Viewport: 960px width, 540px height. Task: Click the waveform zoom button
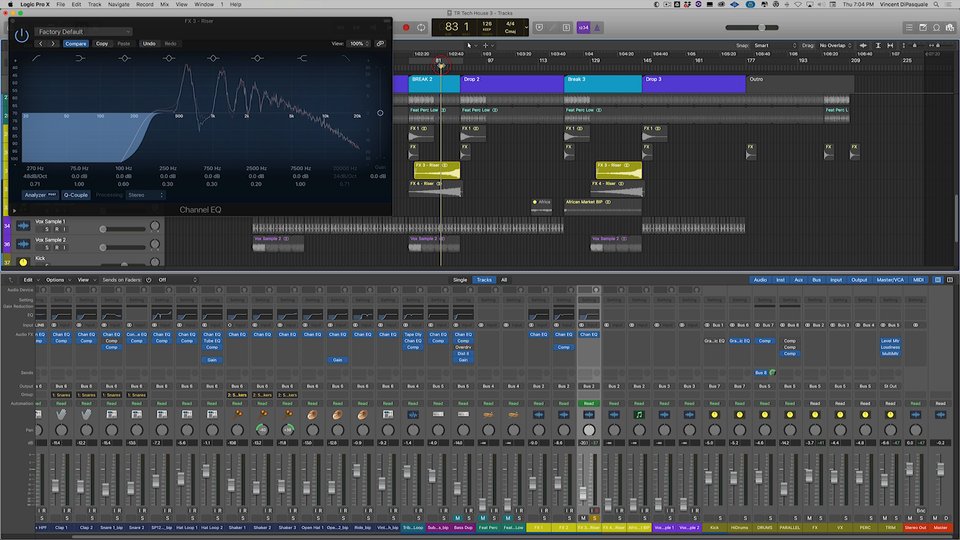point(863,45)
